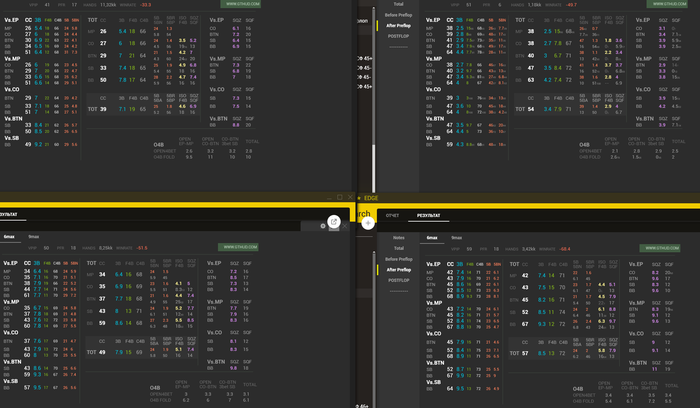Select the РЕЗУЛЬТАТ tab in the EDGE window
This screenshot has height=408, width=700.
(429, 216)
